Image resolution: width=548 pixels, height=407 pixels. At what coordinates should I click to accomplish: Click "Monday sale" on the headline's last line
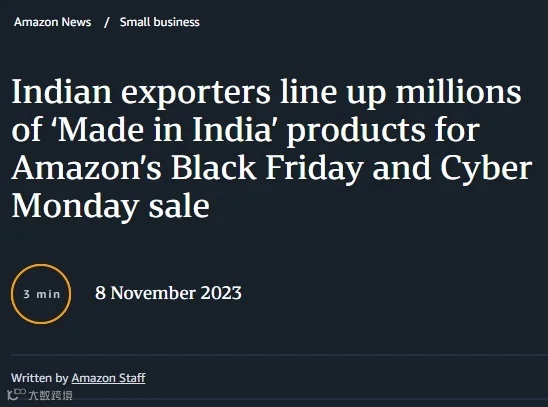[x=110, y=206]
